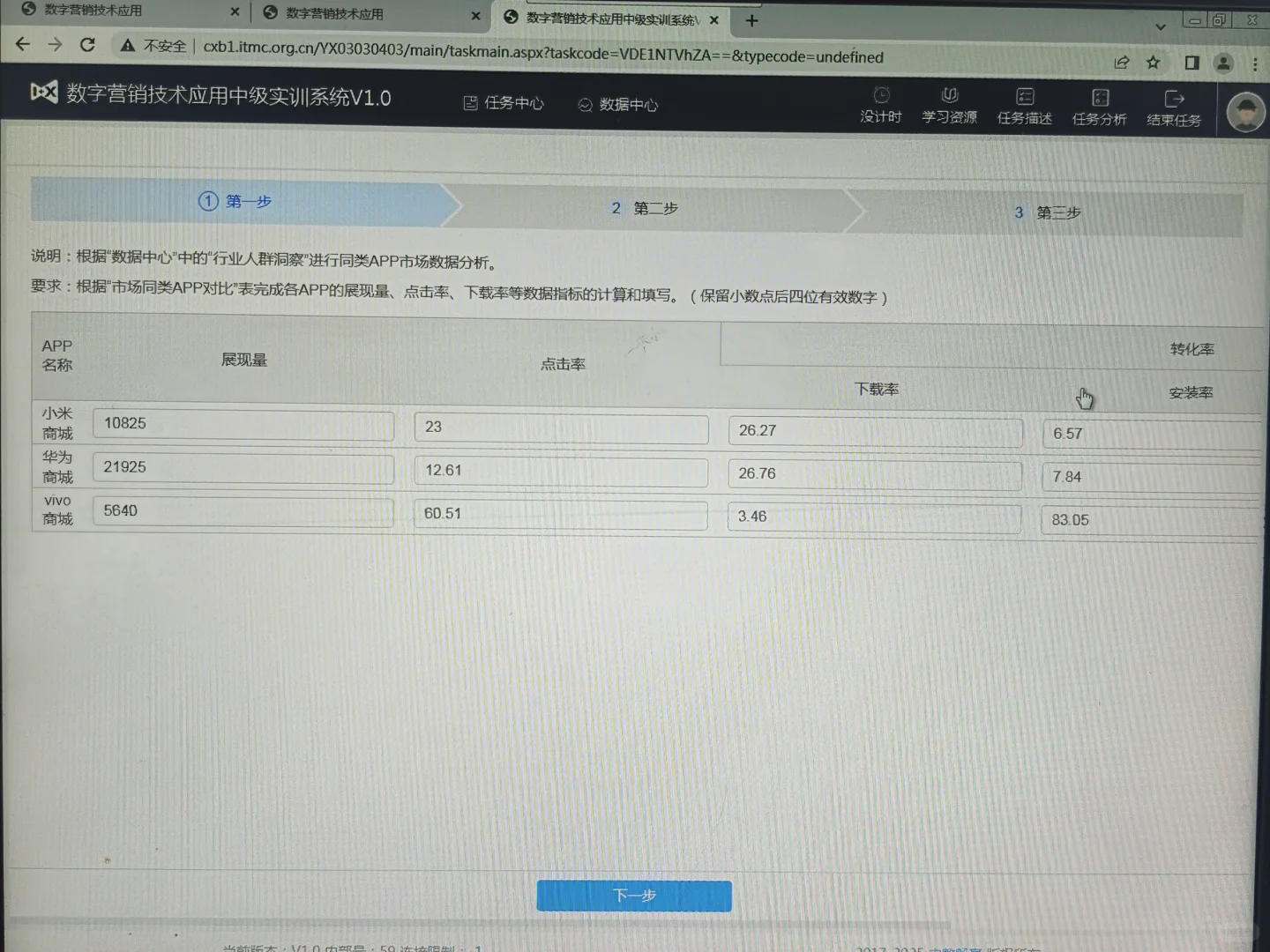Edit 小米商城 点击率 field 23
The height and width of the screenshot is (952, 1270).
click(561, 428)
